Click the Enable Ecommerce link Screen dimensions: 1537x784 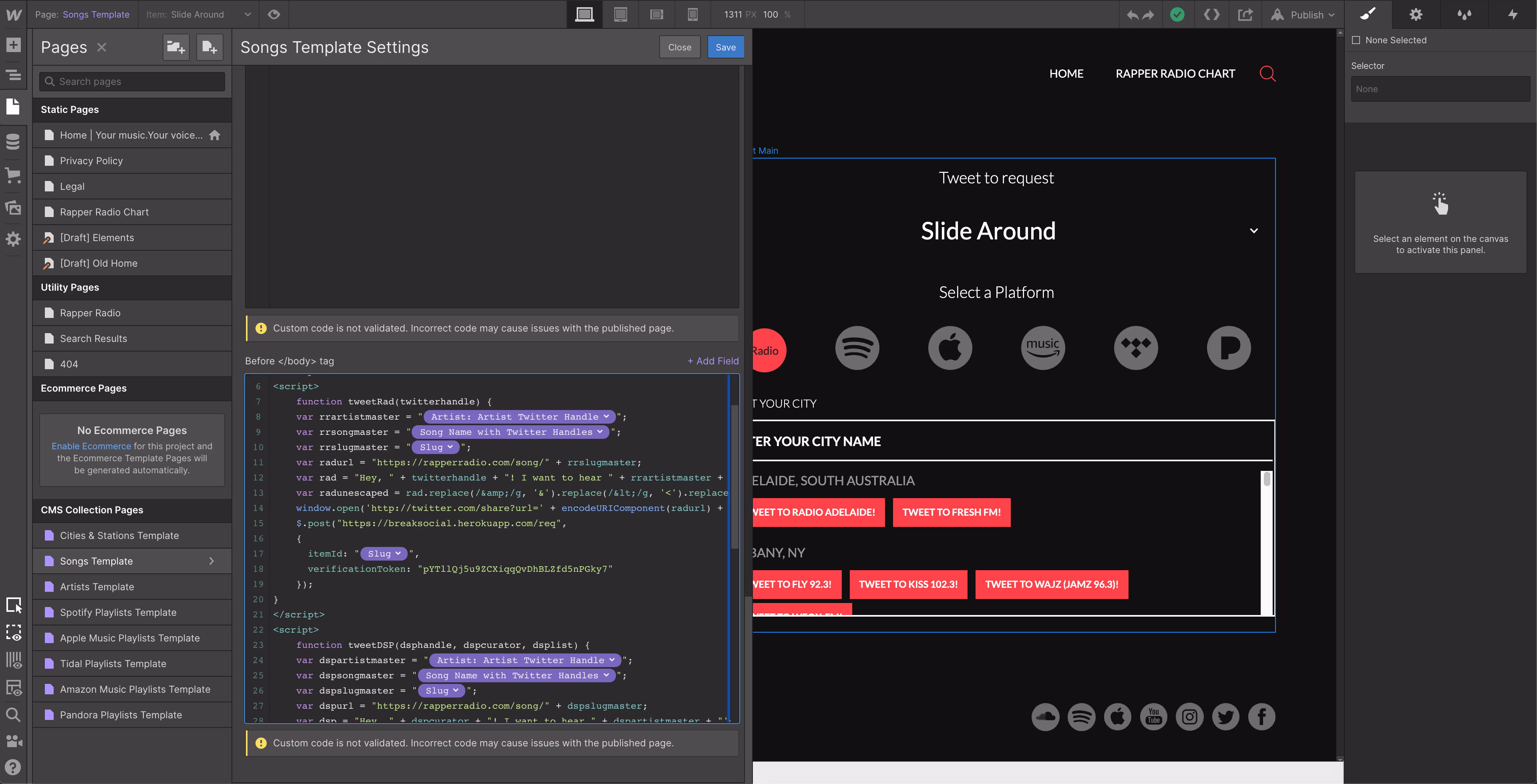(91, 446)
